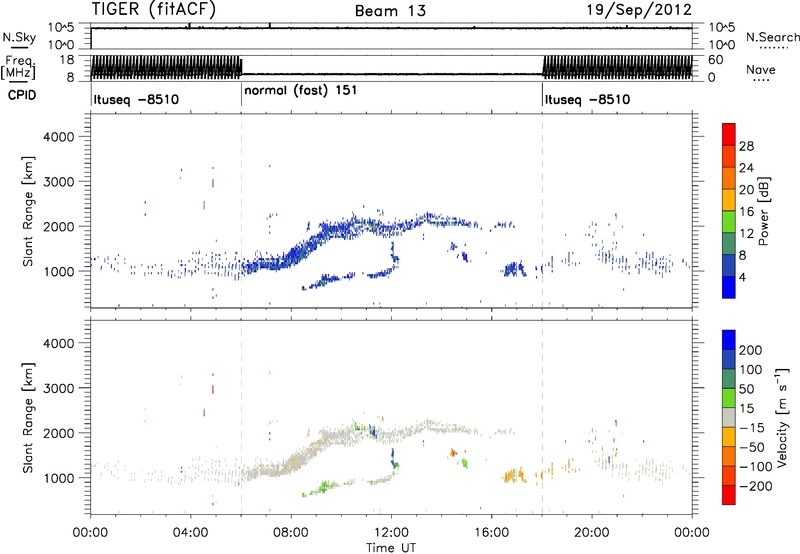
Task: Click the 'Slant Range [km]' label of power panel
Action: (28, 211)
